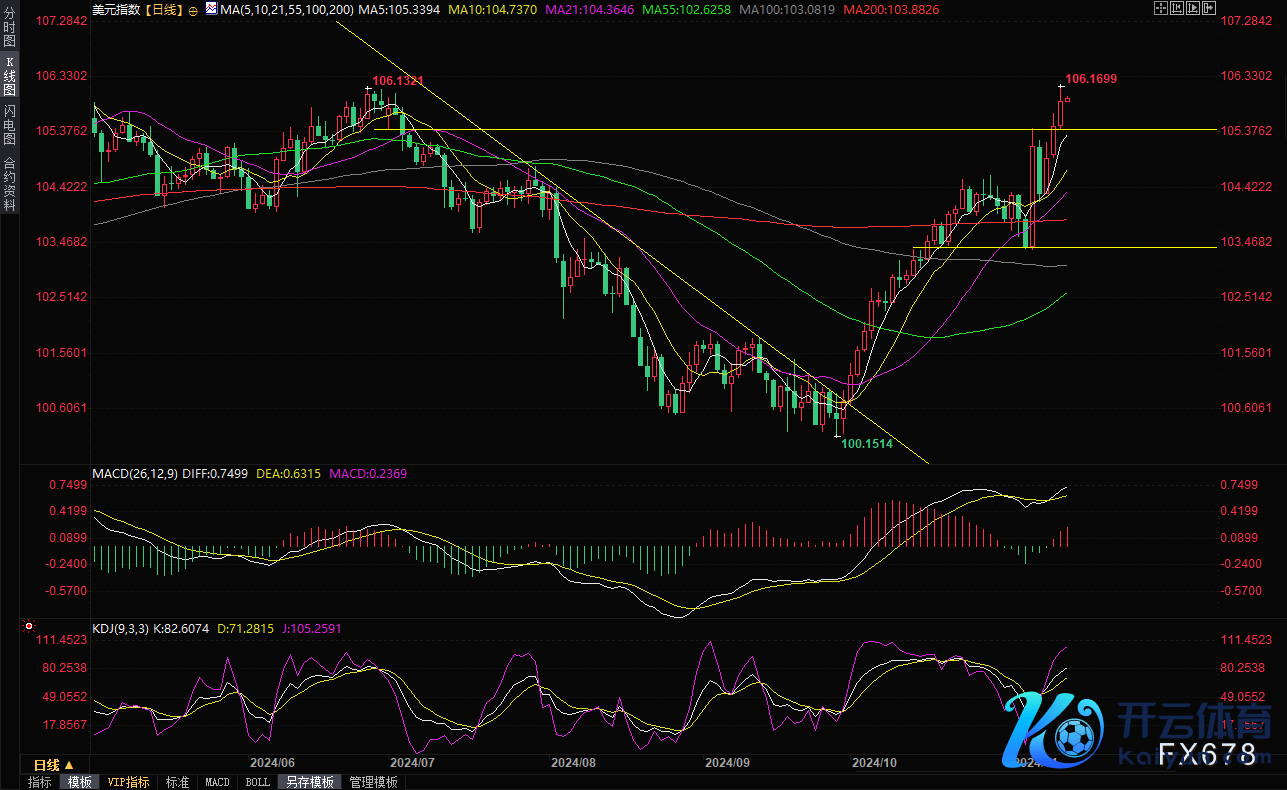Apply the MACD template in bottom bar

pos(217,782)
